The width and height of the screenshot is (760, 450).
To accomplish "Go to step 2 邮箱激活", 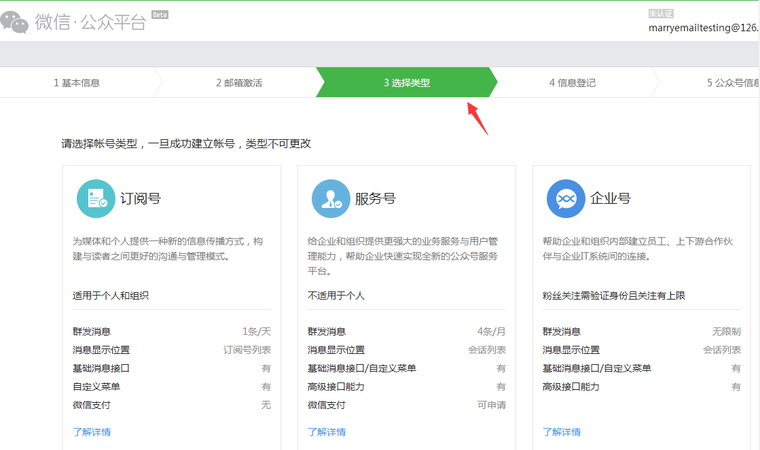I will (239, 83).
